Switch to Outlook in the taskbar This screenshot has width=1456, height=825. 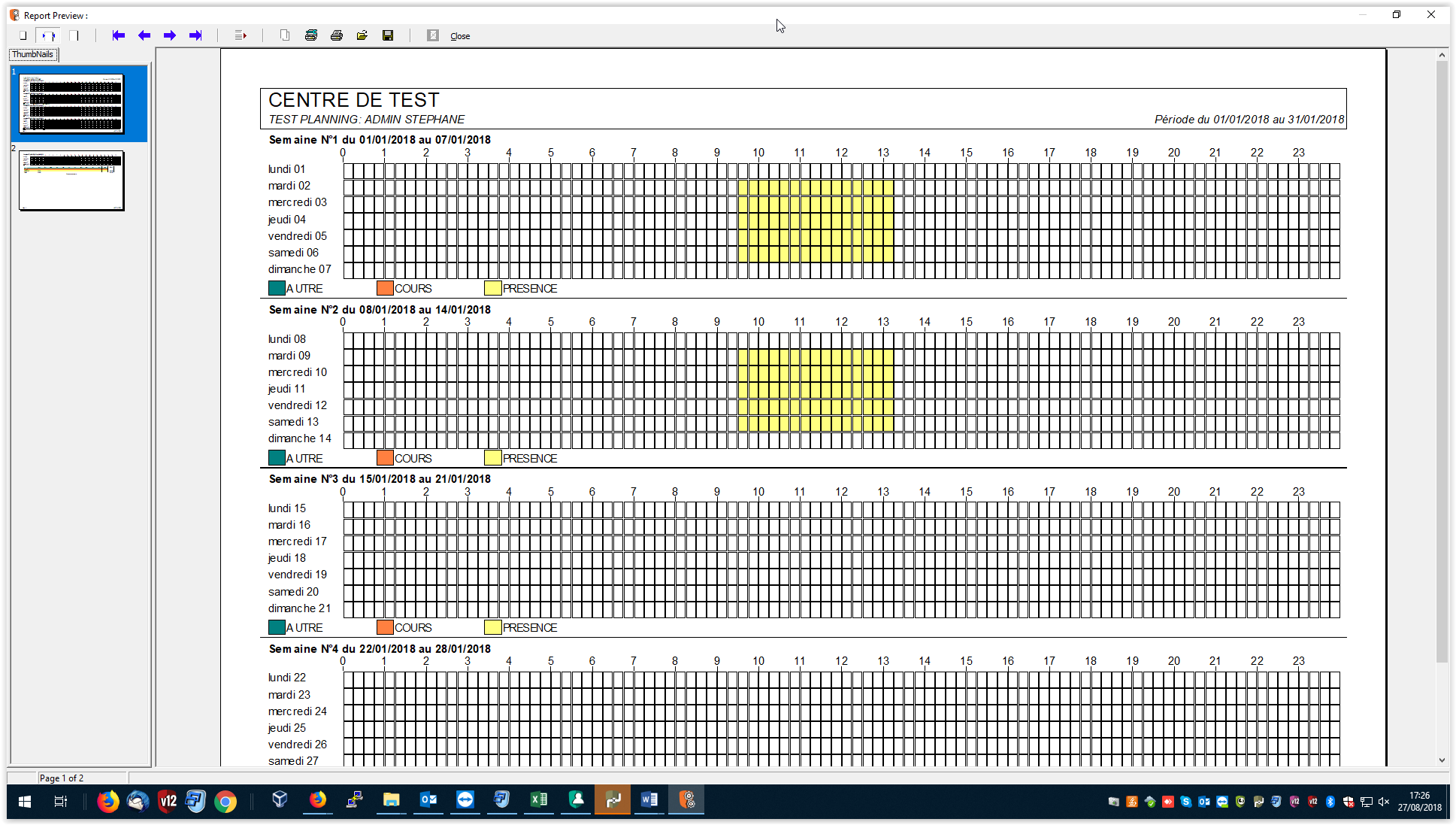428,799
